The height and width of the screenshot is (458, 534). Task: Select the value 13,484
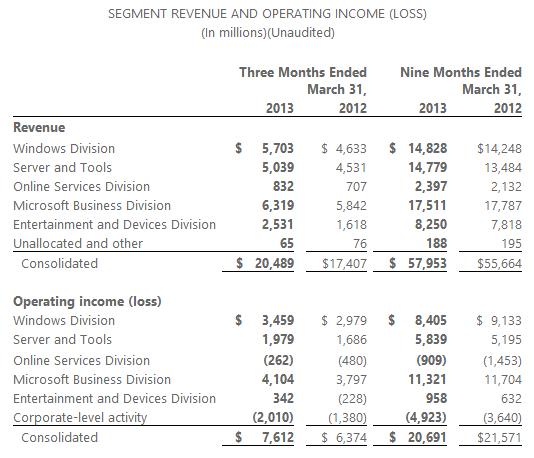tap(503, 168)
